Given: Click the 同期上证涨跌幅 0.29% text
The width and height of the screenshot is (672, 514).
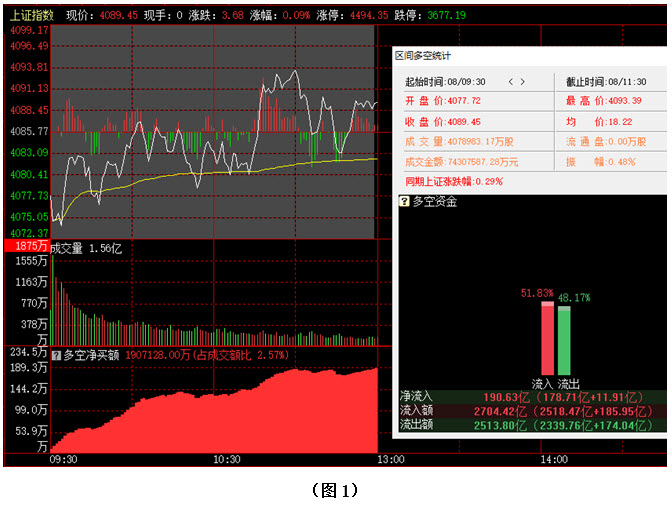Looking at the screenshot, I should point(454,182).
